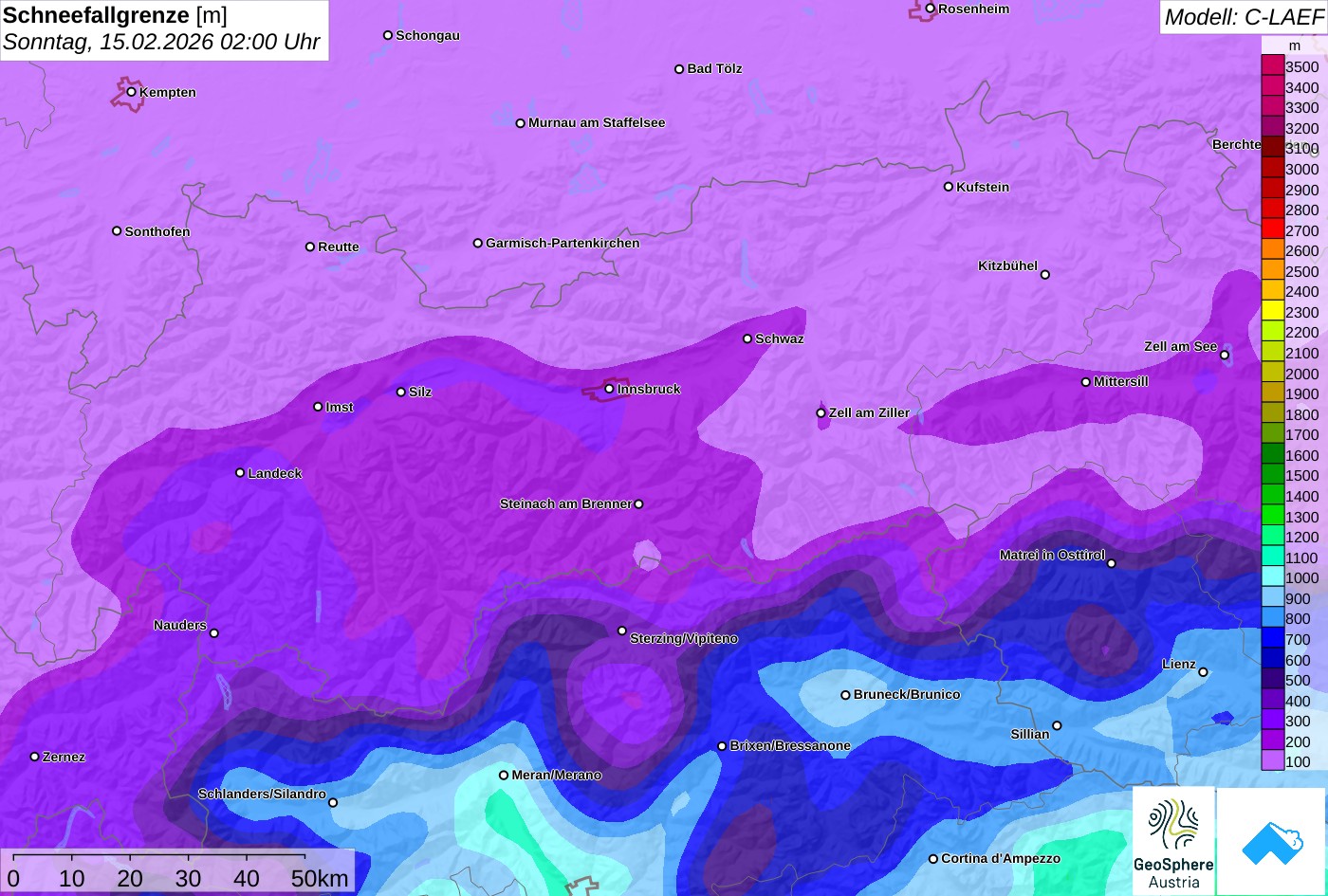Click the Schneefallgrenze [m] title
Viewport: 1328px width, 896px height.
115,15
